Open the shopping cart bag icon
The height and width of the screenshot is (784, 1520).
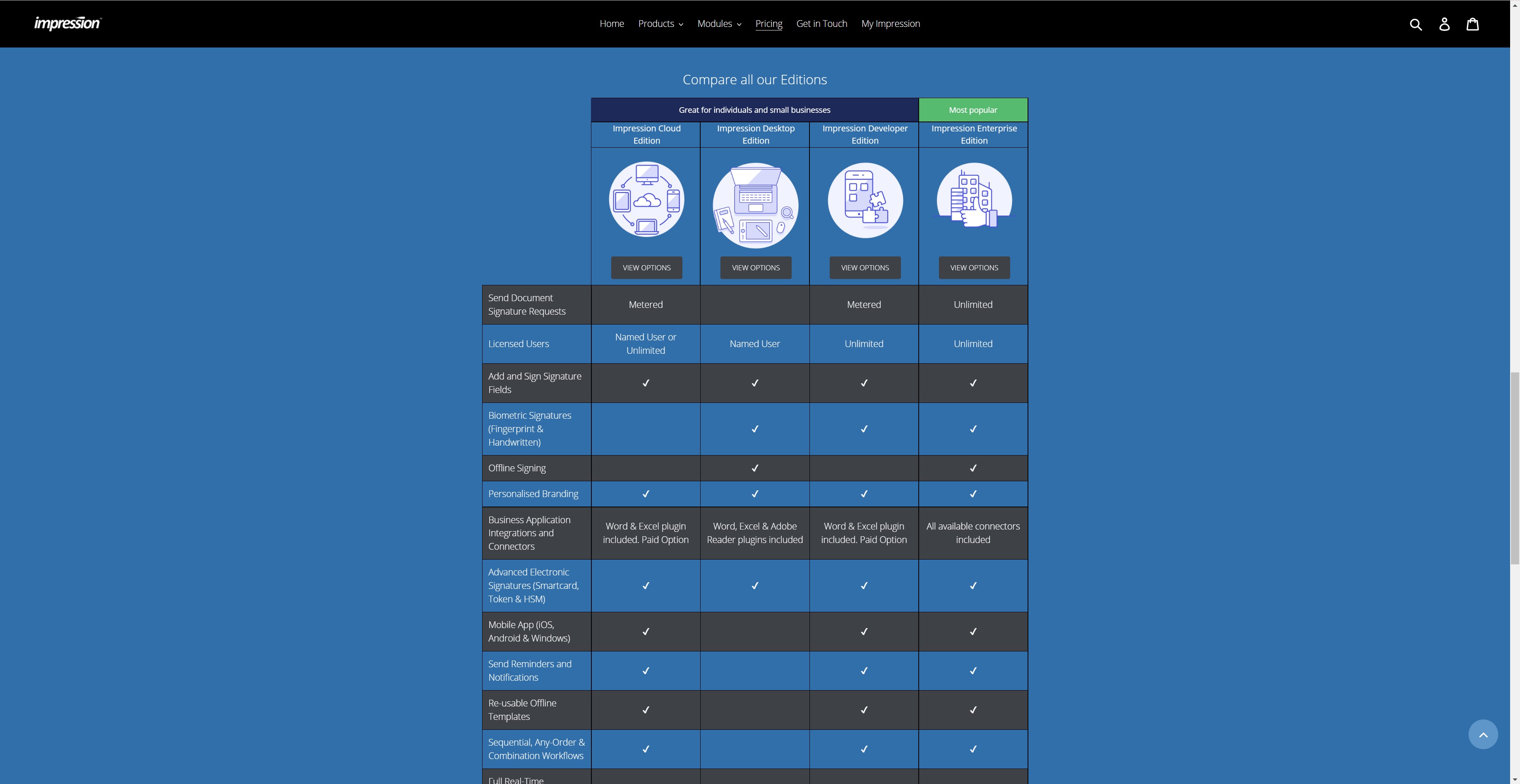1473,24
